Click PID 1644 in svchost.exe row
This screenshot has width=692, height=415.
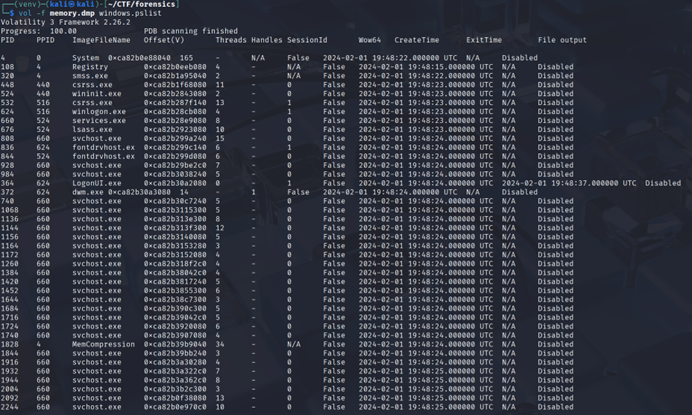(x=10, y=299)
